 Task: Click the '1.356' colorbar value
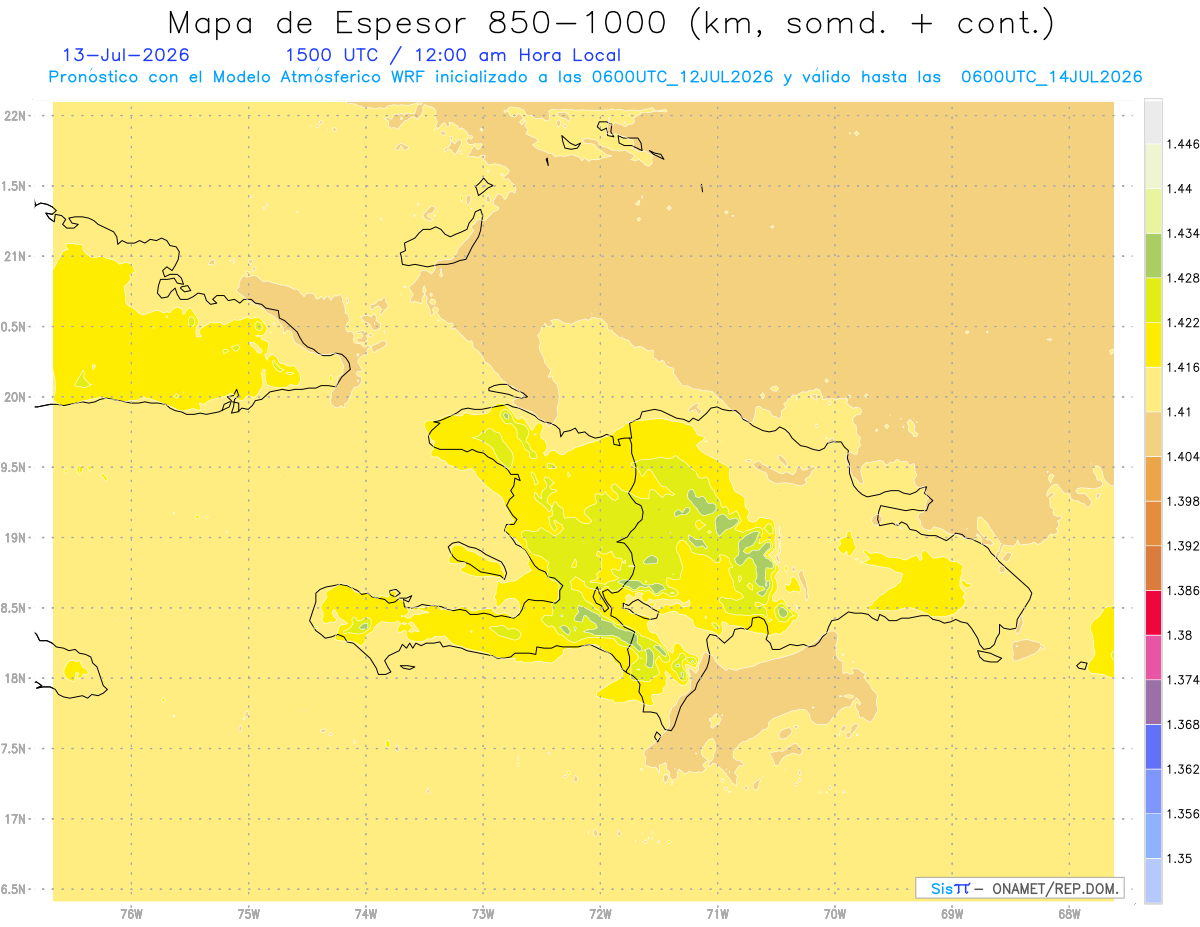pos(1185,814)
